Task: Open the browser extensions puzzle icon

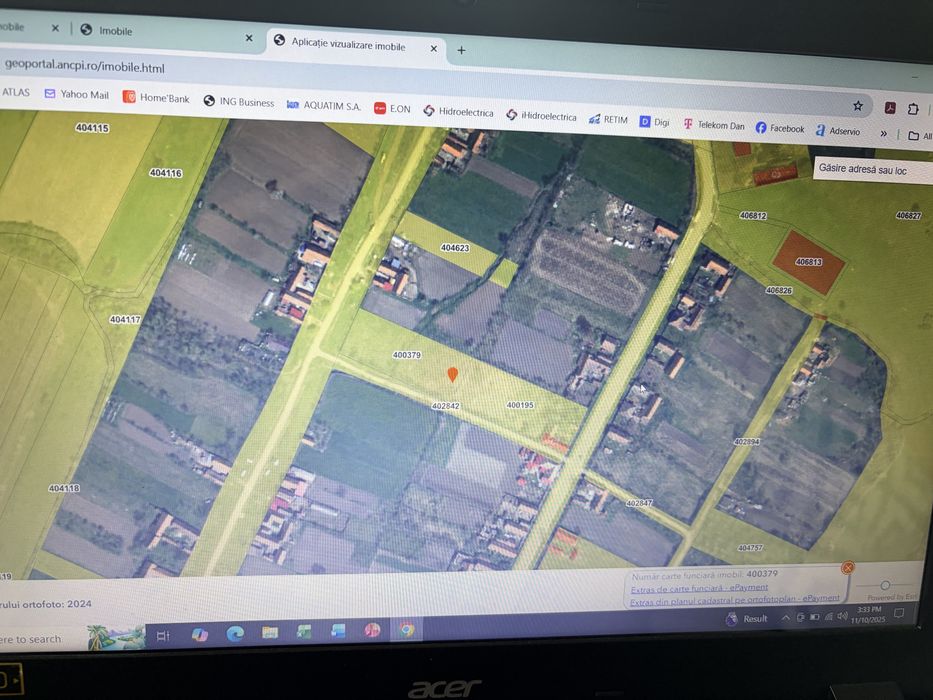Action: point(913,109)
